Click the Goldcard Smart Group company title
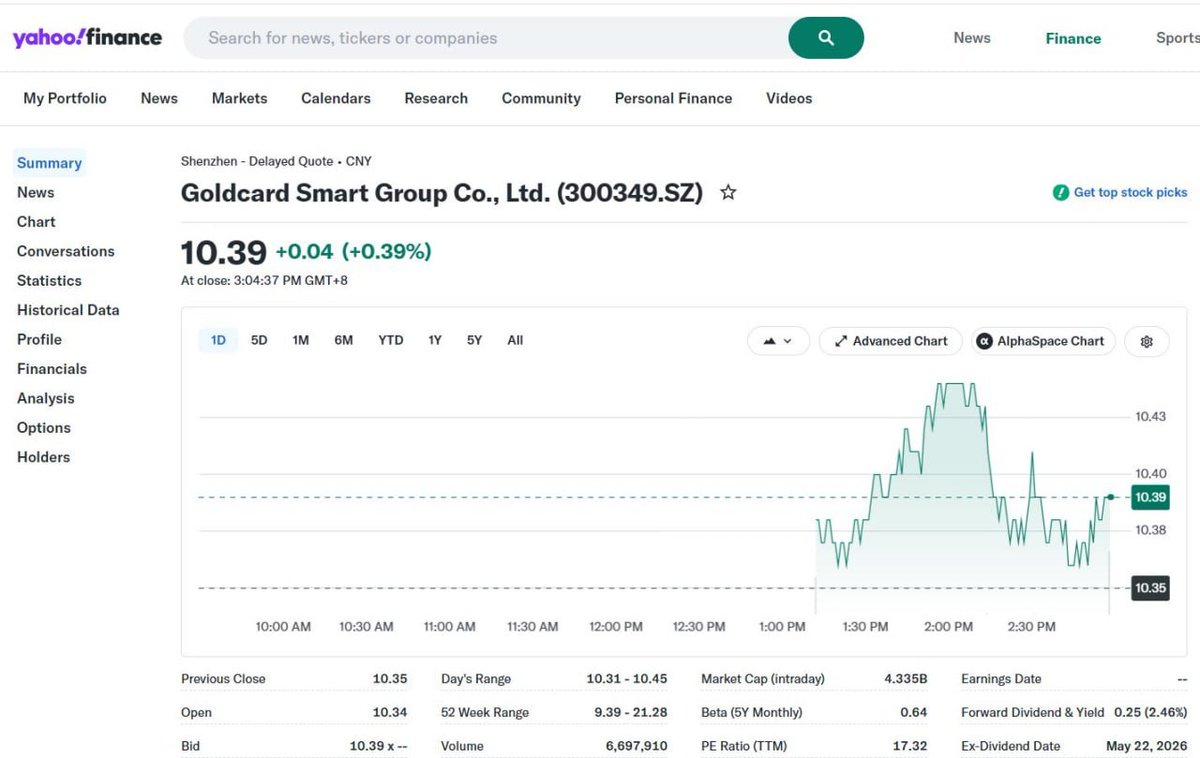The image size is (1200, 758). tap(442, 193)
